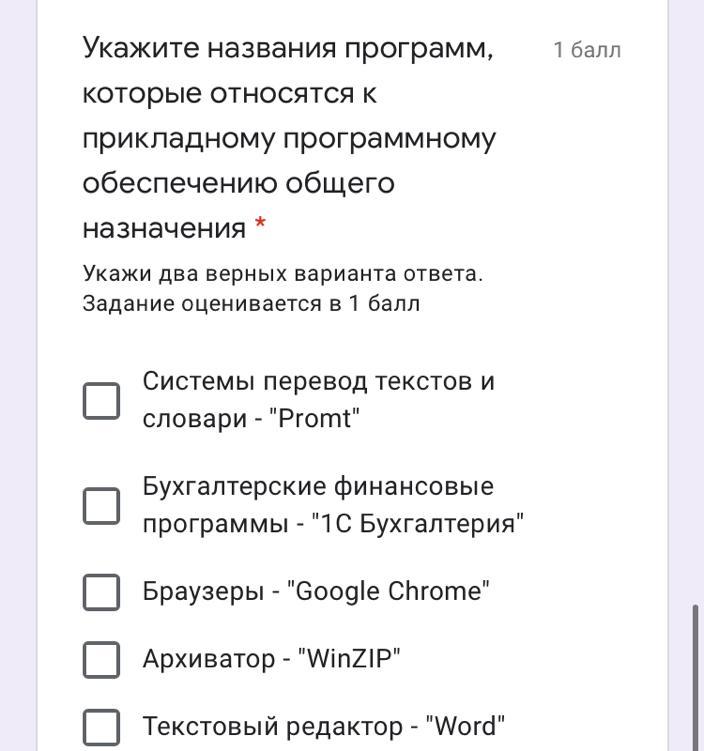The height and width of the screenshot is (751, 704).
Task: Click the "Укажите названия программ," title line
Action: 288,48
